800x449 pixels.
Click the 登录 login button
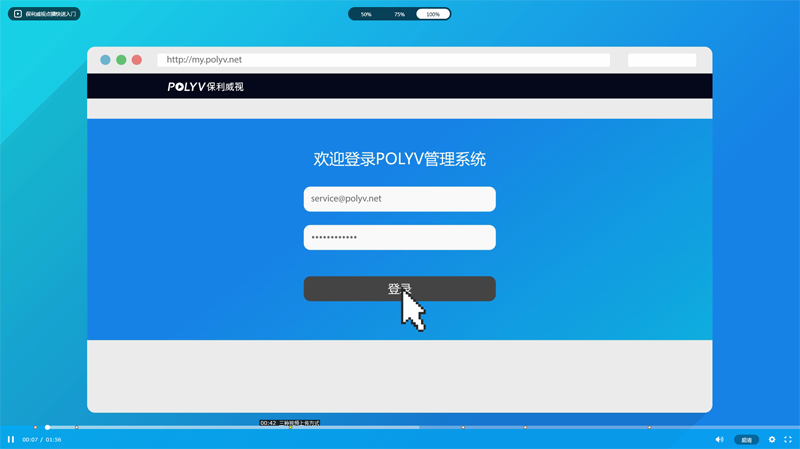point(399,289)
